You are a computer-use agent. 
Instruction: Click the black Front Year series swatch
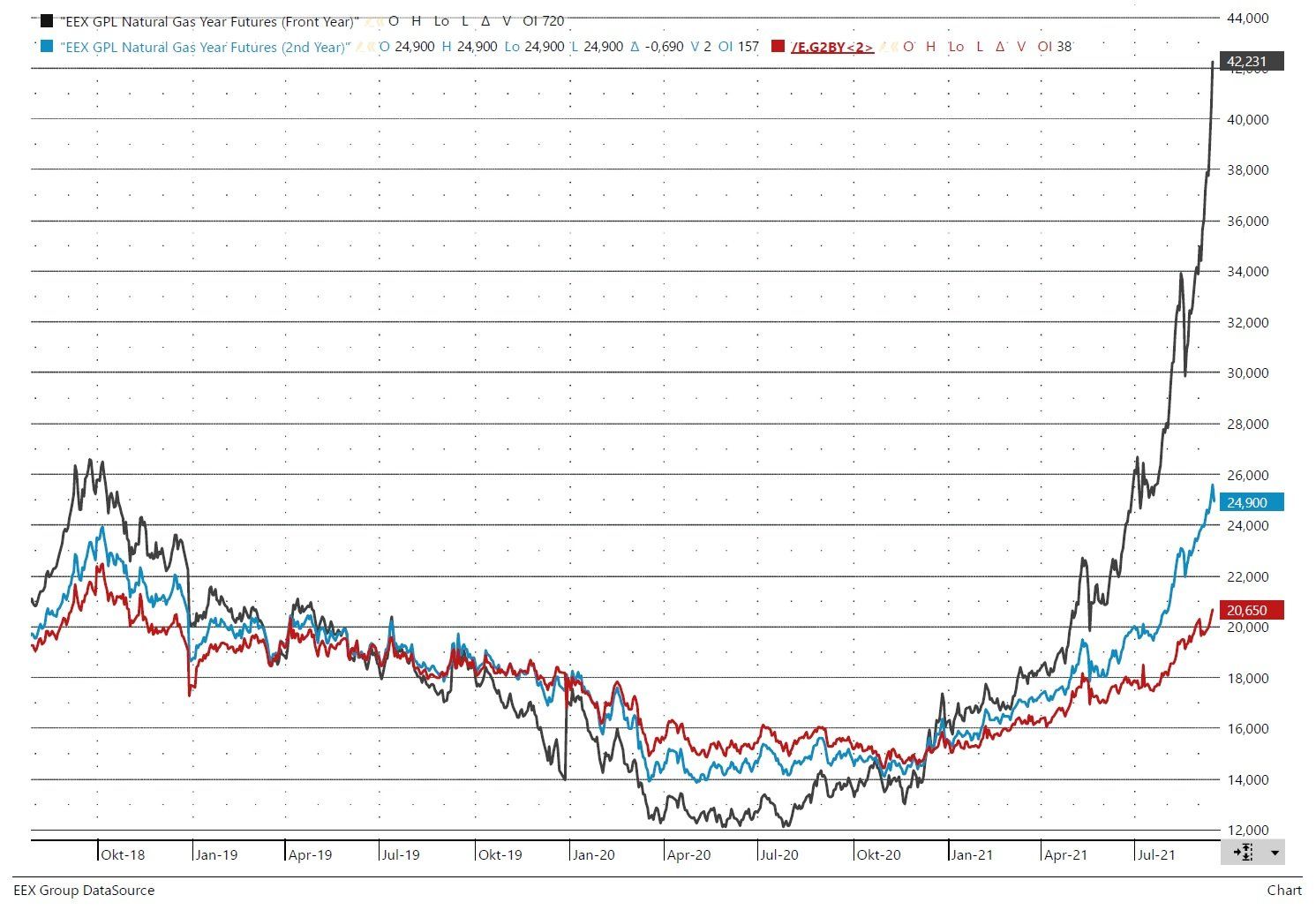[47, 21]
